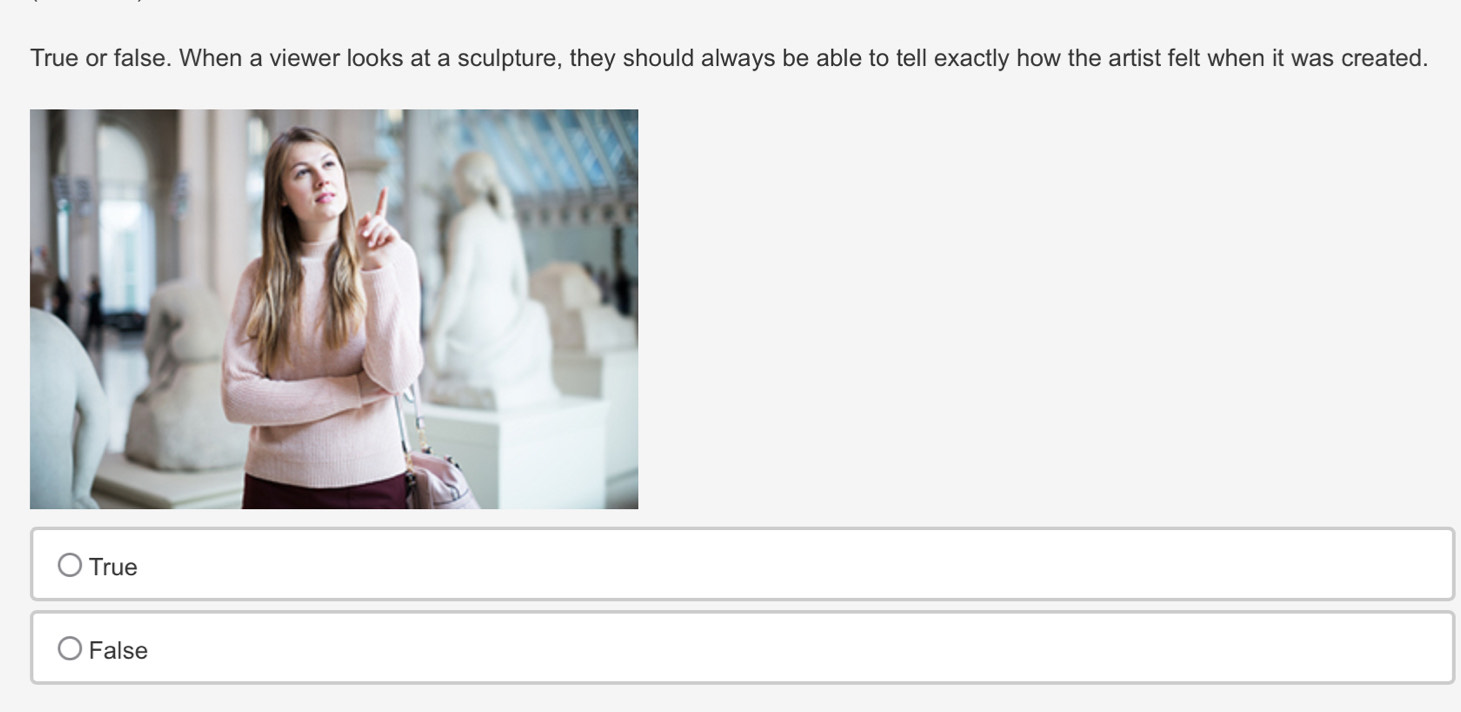Click the woman's raised pointing finger
This screenshot has height=712, width=1461.
(382, 203)
